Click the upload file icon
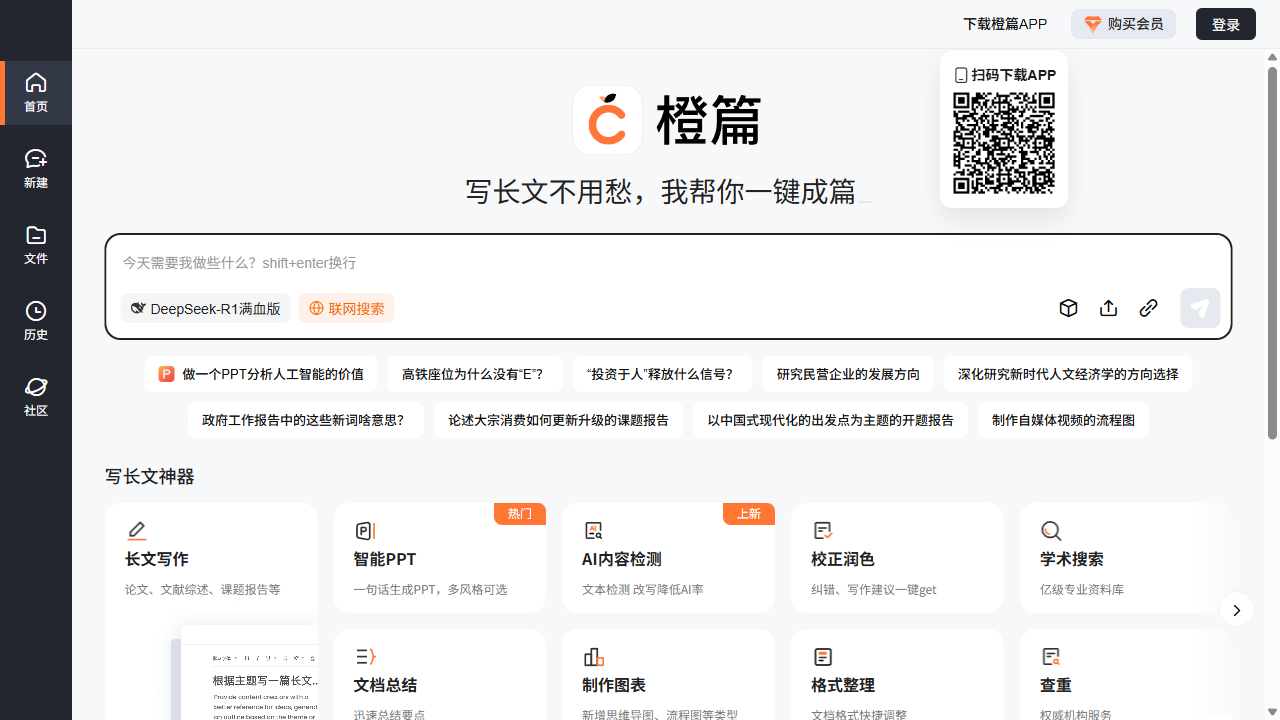Image resolution: width=1280 pixels, height=720 pixels. point(1108,308)
